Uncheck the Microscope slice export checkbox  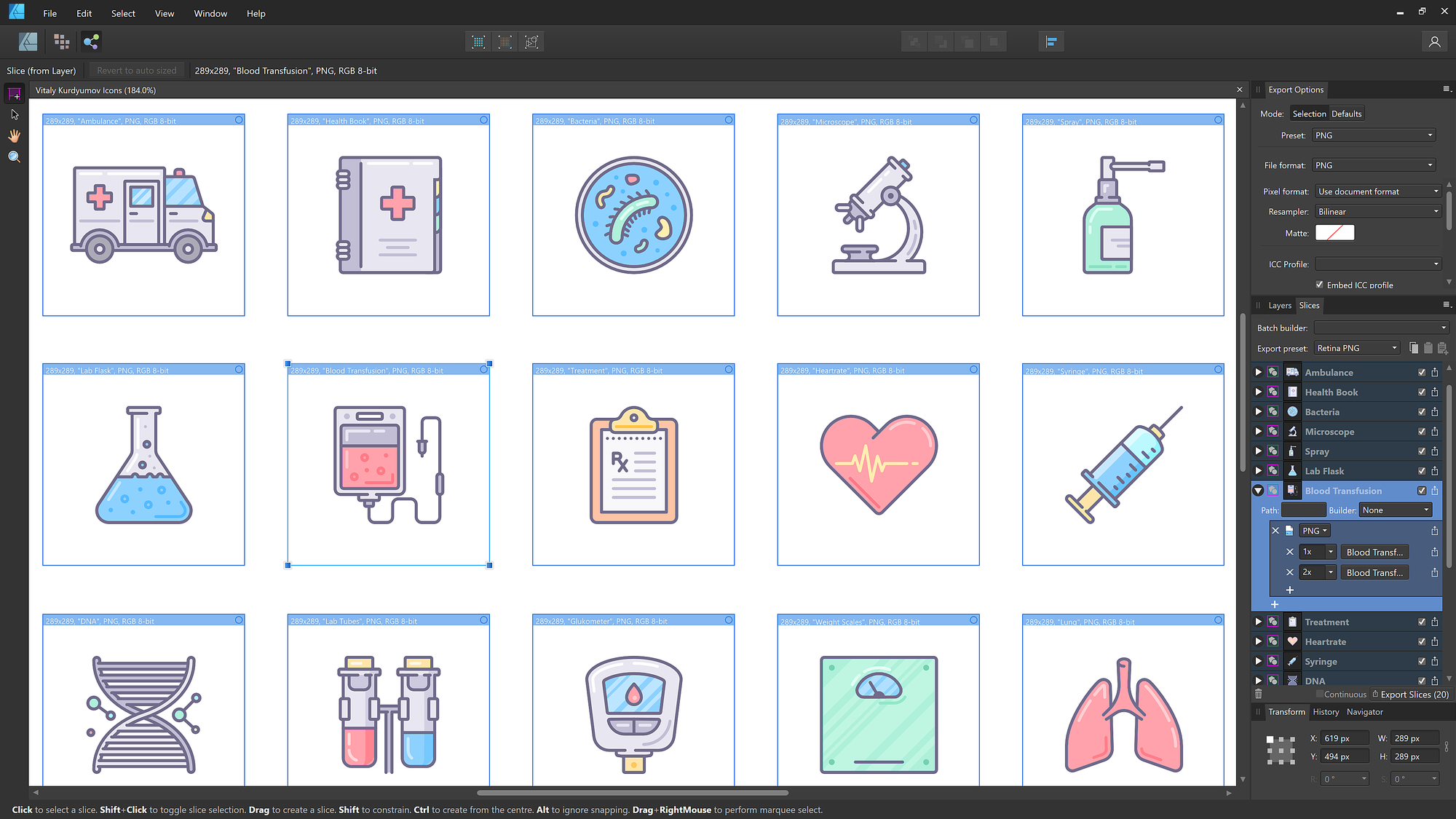click(x=1421, y=432)
